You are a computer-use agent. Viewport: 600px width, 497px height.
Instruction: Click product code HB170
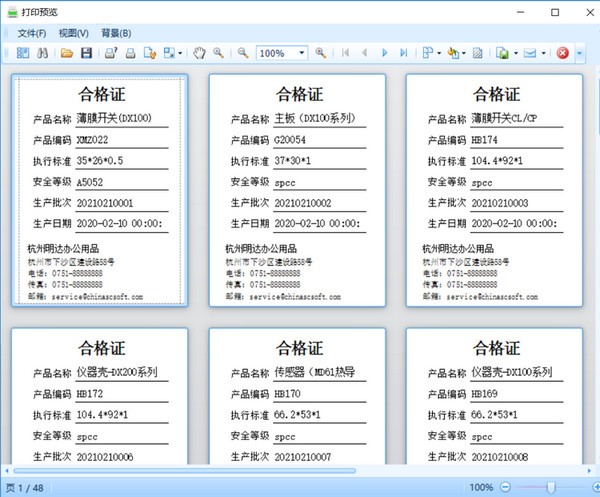287,394
